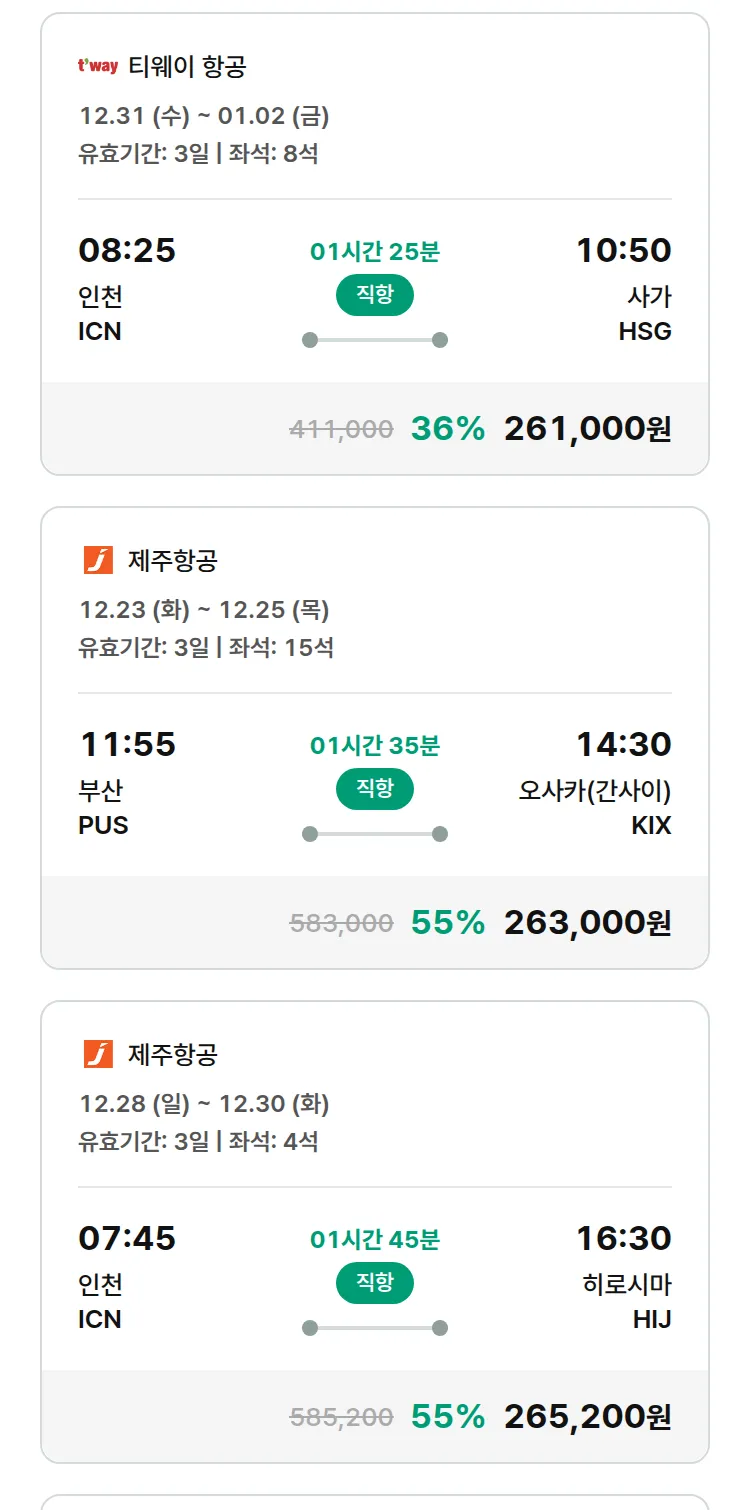Select the 261,000원 fare price
This screenshot has width=750, height=1510.
tap(587, 429)
